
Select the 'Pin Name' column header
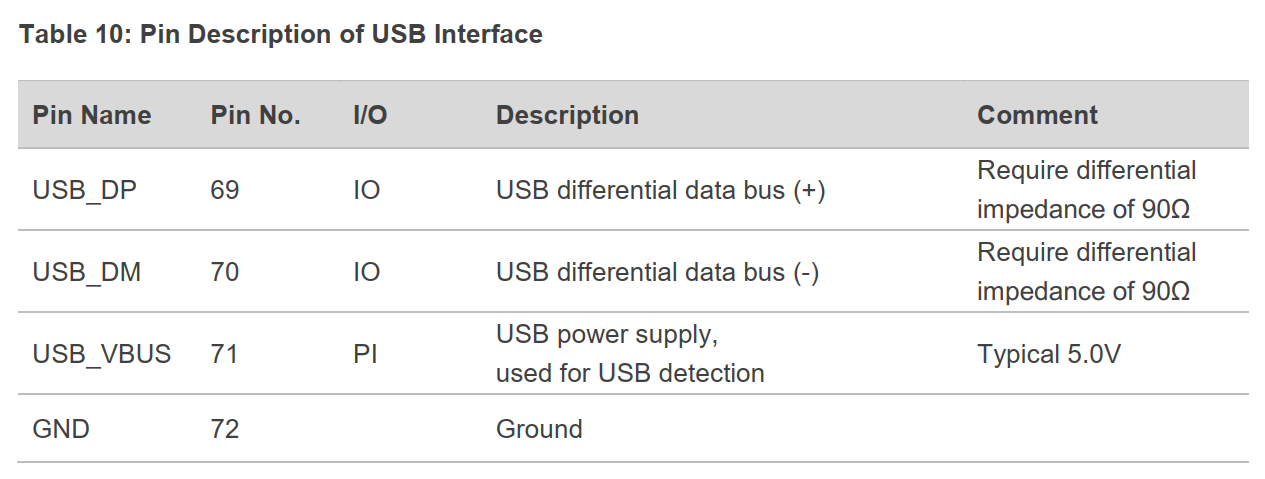(x=92, y=115)
